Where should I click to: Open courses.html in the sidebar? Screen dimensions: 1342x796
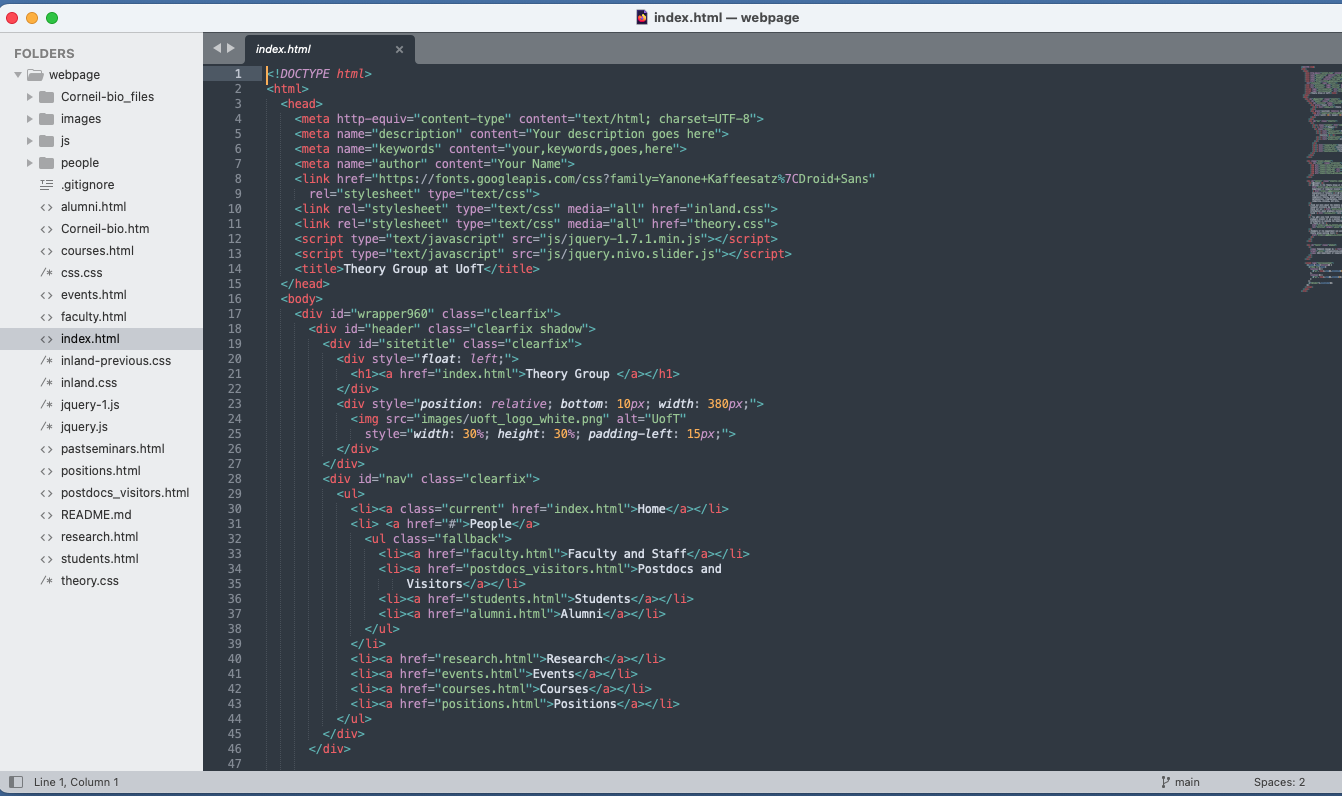click(97, 251)
